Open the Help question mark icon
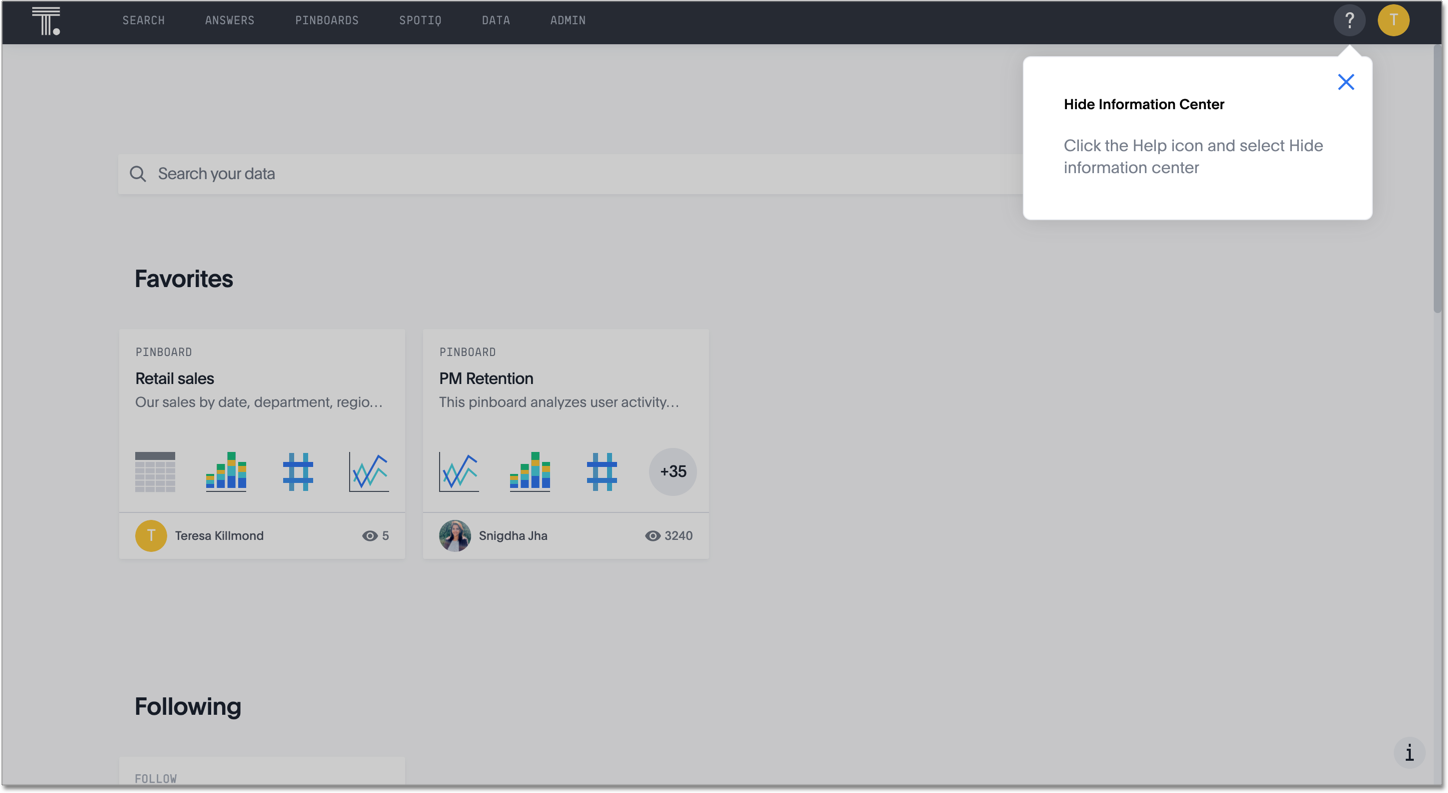This screenshot has width=1448, height=793. [1349, 20]
